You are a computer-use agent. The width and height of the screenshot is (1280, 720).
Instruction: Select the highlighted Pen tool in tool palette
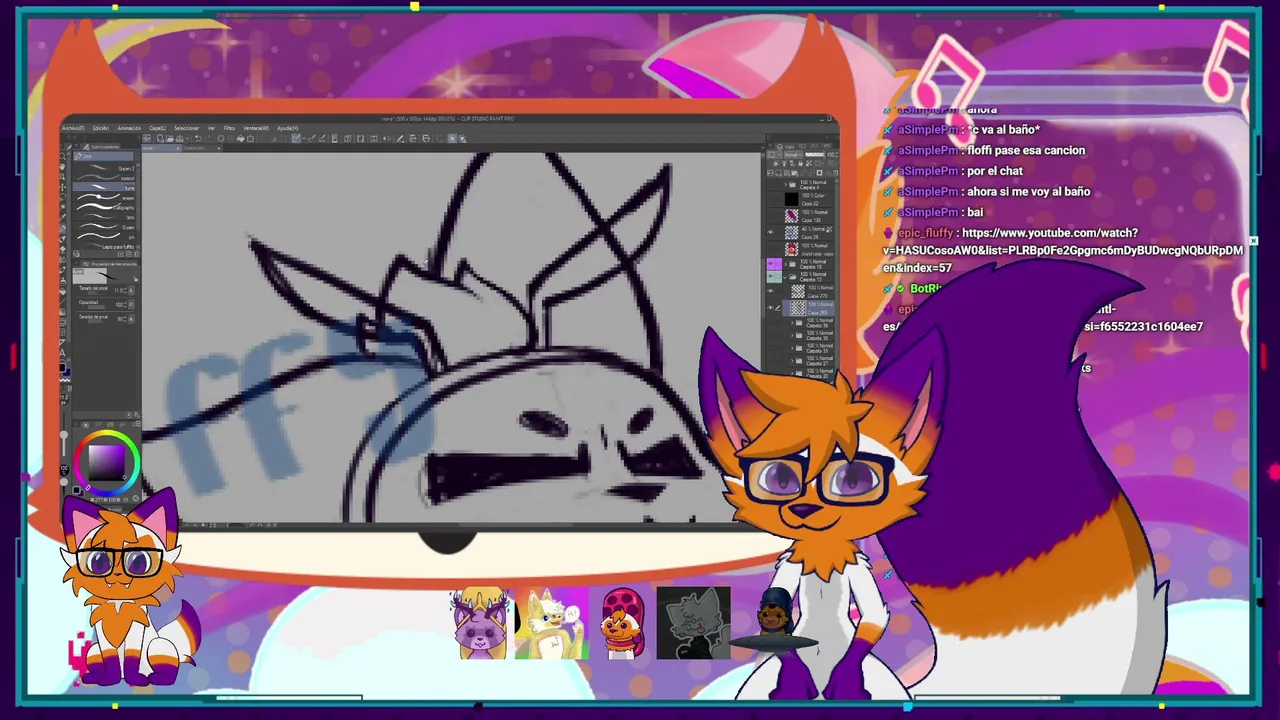(64, 228)
